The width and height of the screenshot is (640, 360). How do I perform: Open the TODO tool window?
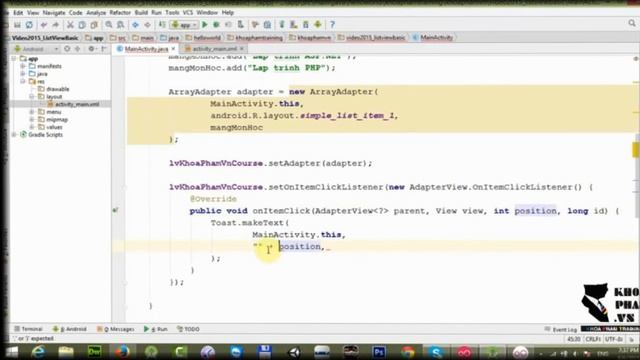(188, 329)
